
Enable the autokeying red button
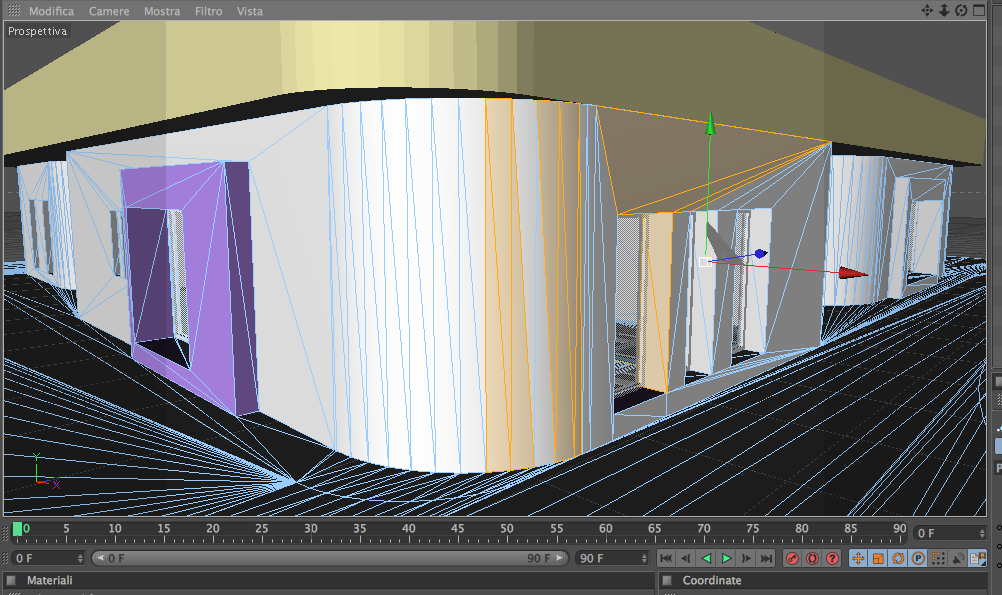(812, 558)
